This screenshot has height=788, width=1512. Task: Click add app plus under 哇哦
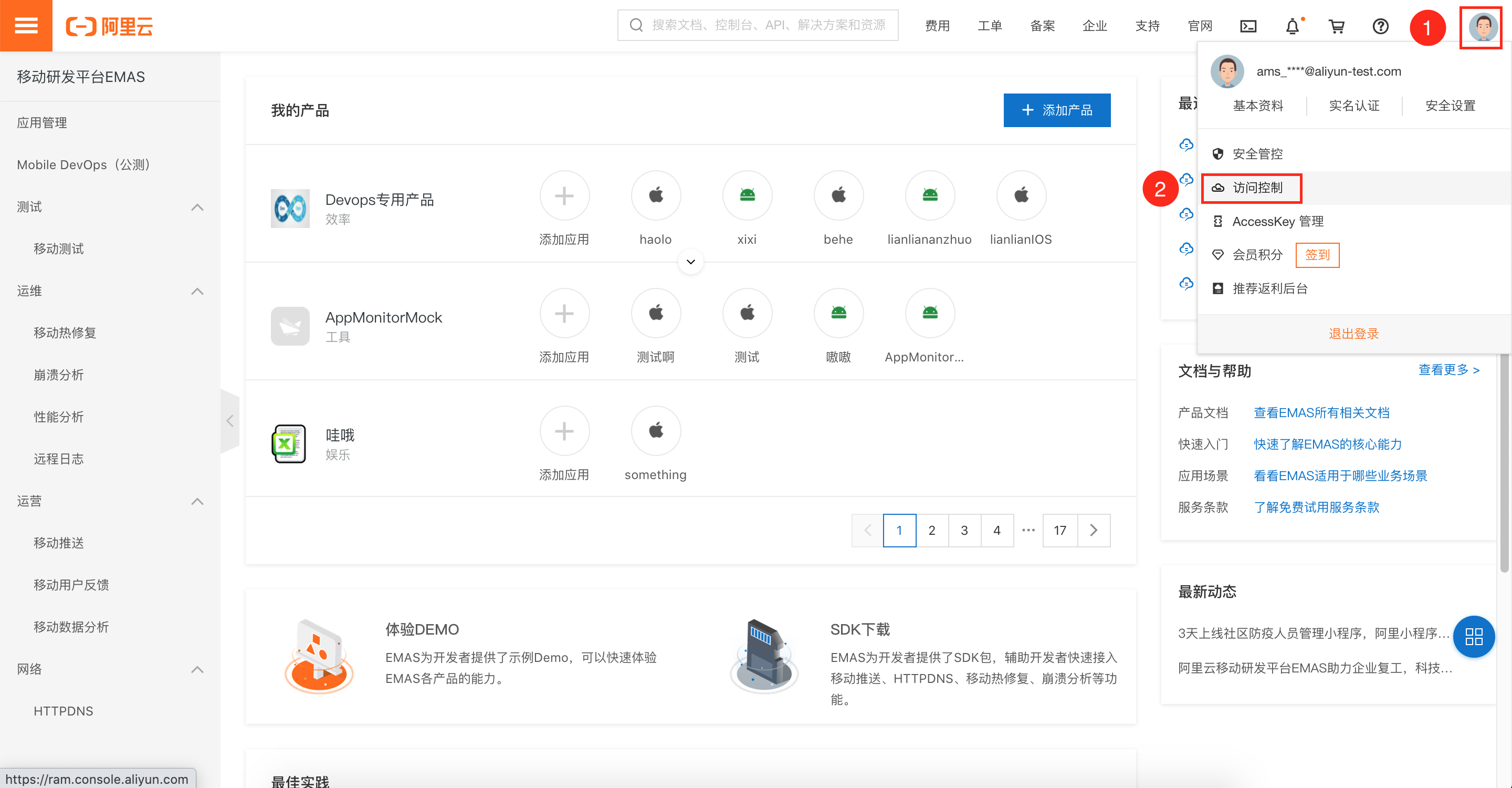coord(564,430)
